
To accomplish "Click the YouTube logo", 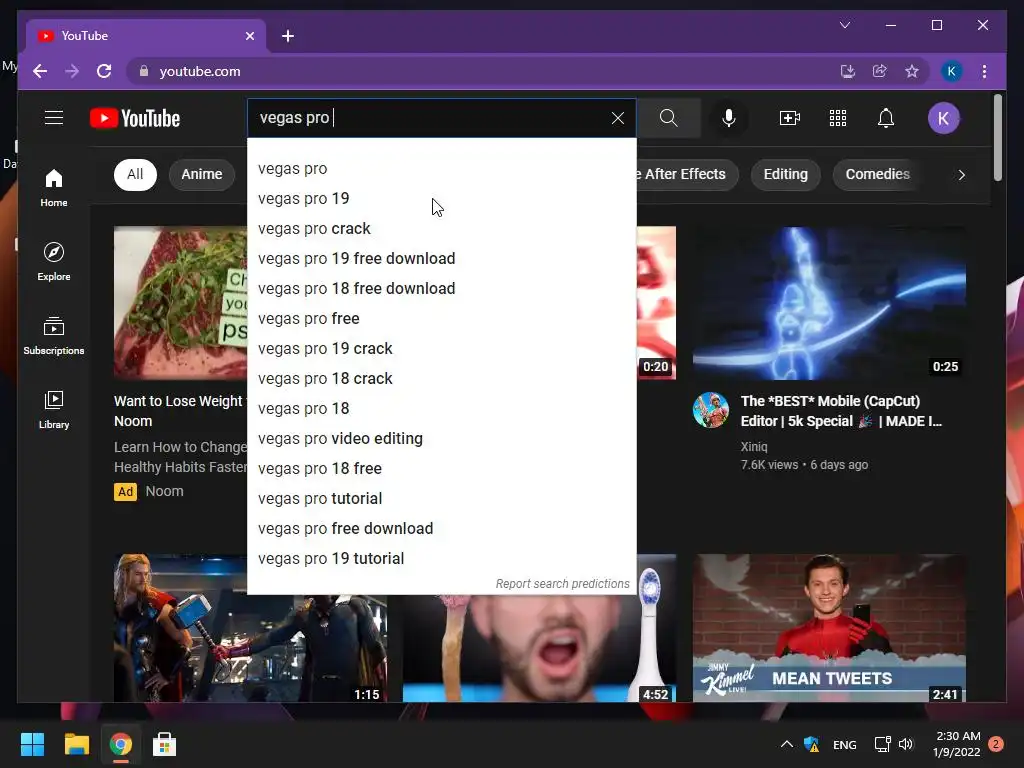I will tap(135, 118).
